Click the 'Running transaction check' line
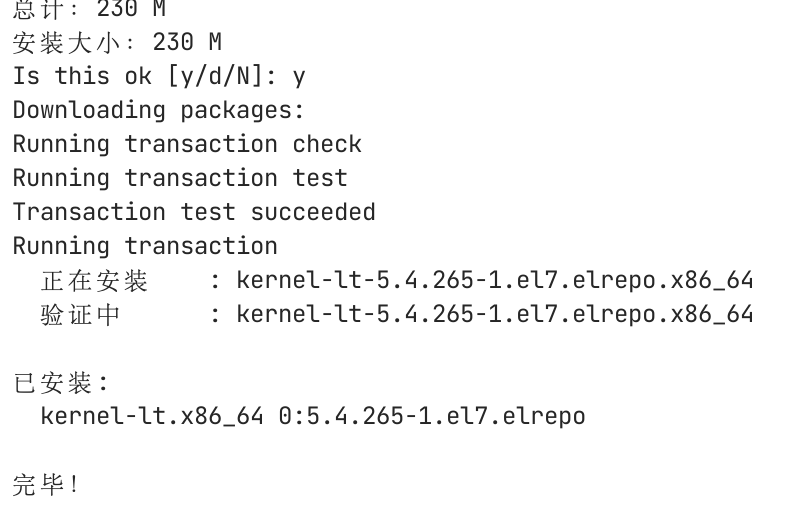 point(187,144)
